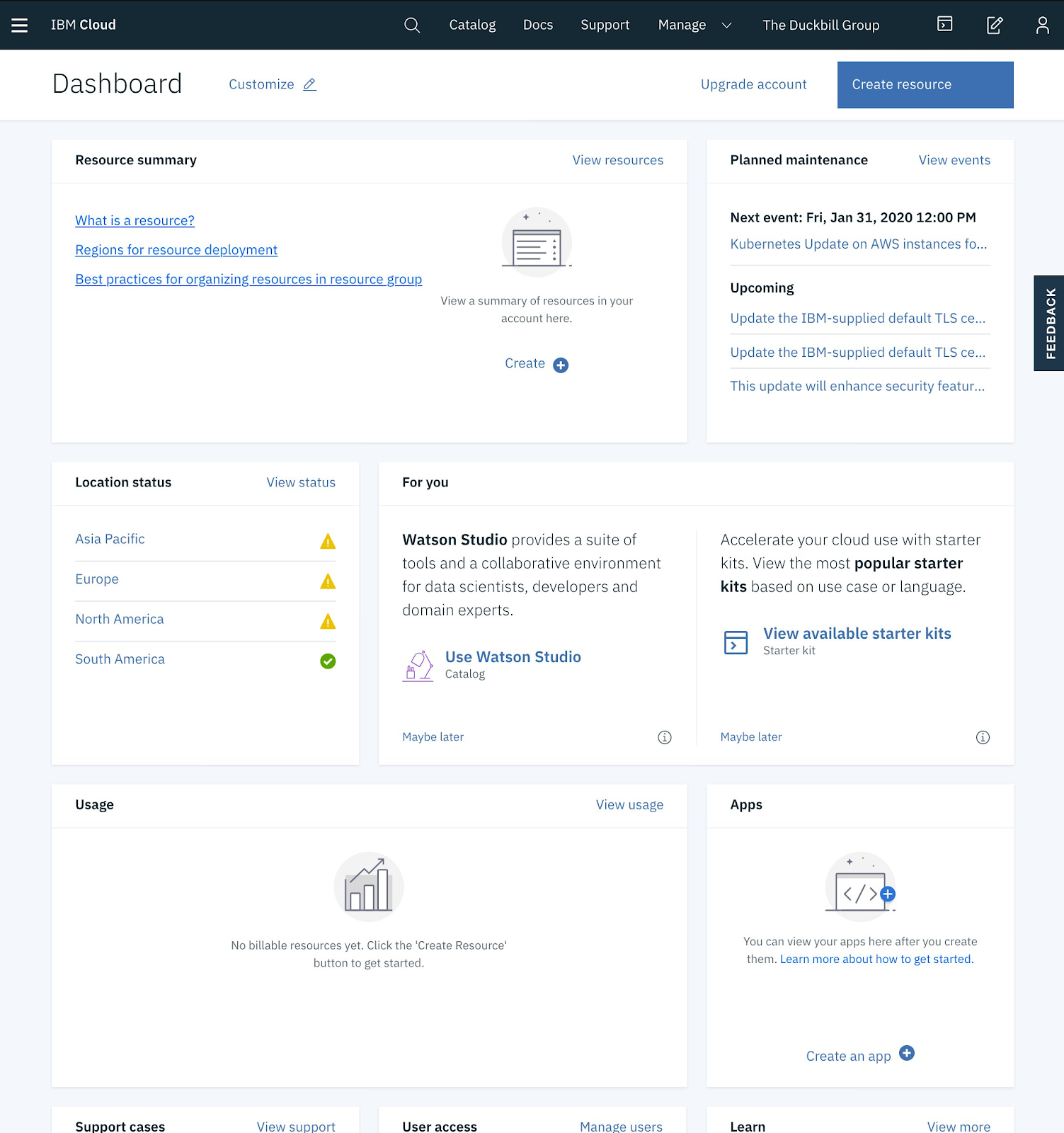Screen dimensions: 1064x1133
Task: Go to IBM Cloud home logo
Action: tap(84, 25)
